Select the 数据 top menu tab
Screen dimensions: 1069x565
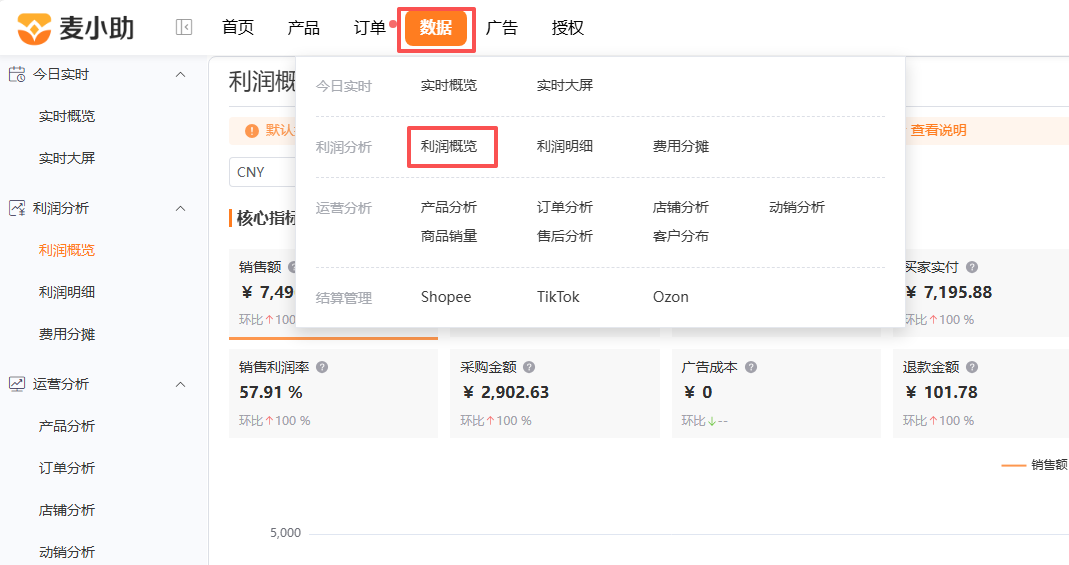(x=436, y=28)
